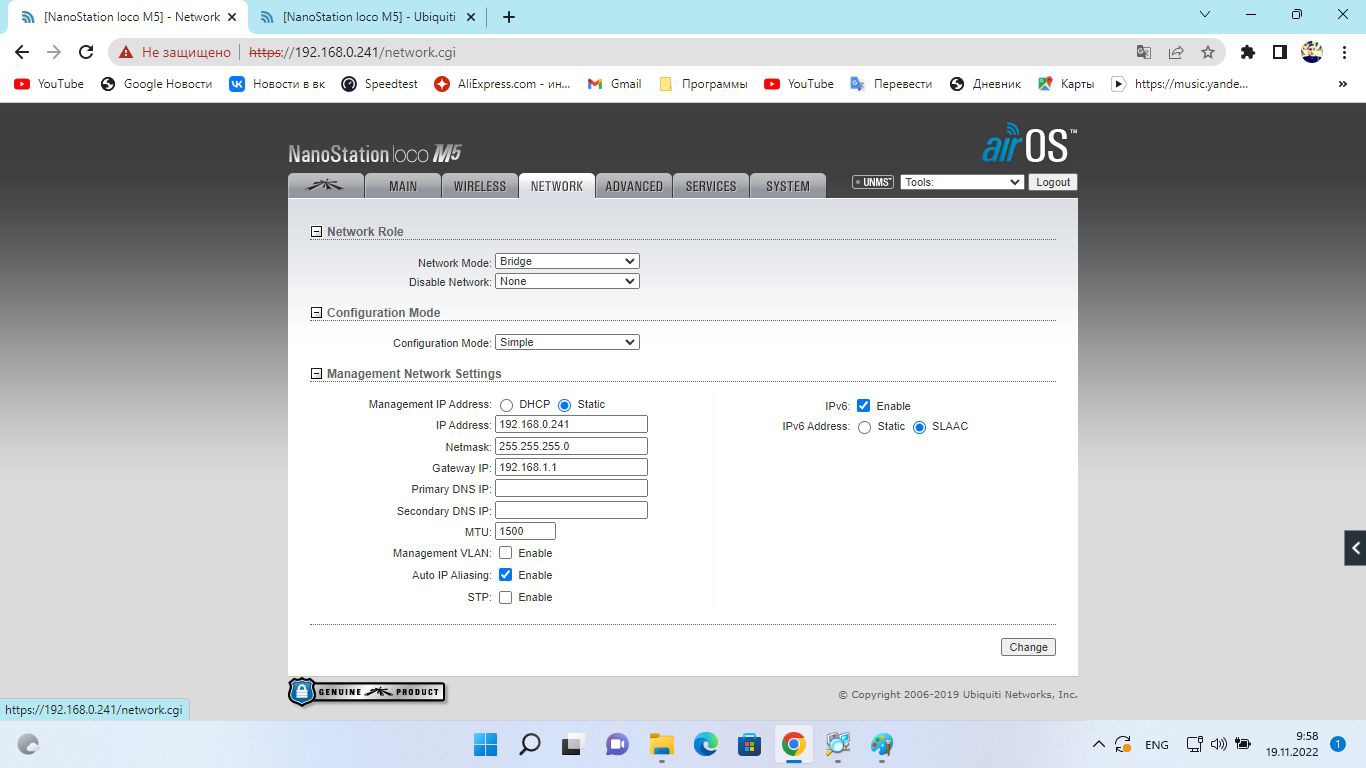
Task: Click the Logout button
Action: [1053, 182]
